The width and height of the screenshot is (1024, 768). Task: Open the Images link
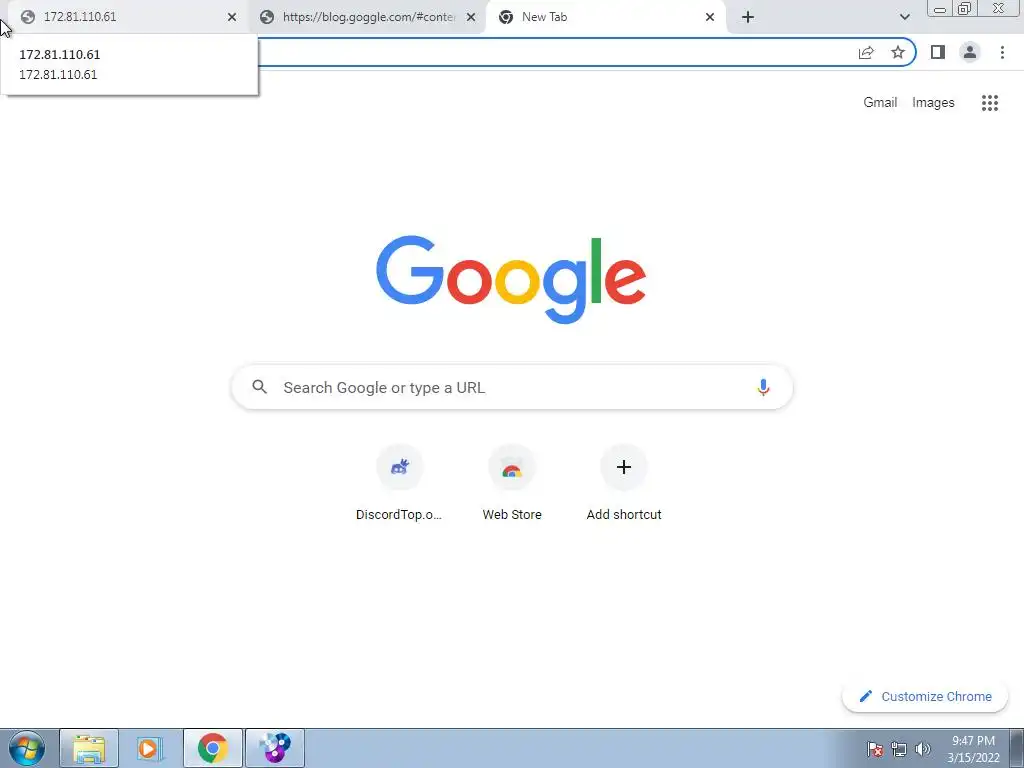[933, 103]
